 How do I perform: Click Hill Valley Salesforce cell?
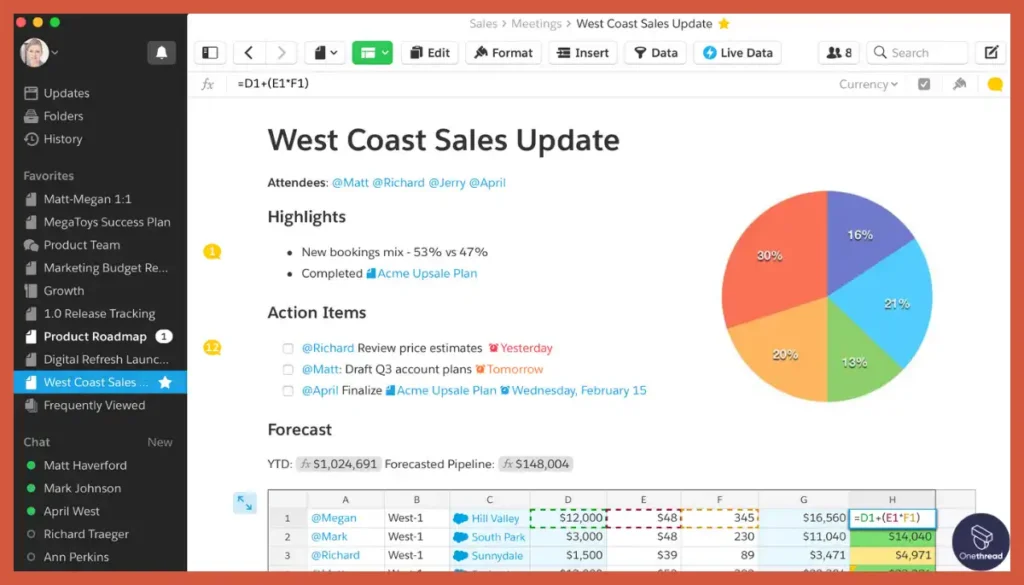point(489,518)
